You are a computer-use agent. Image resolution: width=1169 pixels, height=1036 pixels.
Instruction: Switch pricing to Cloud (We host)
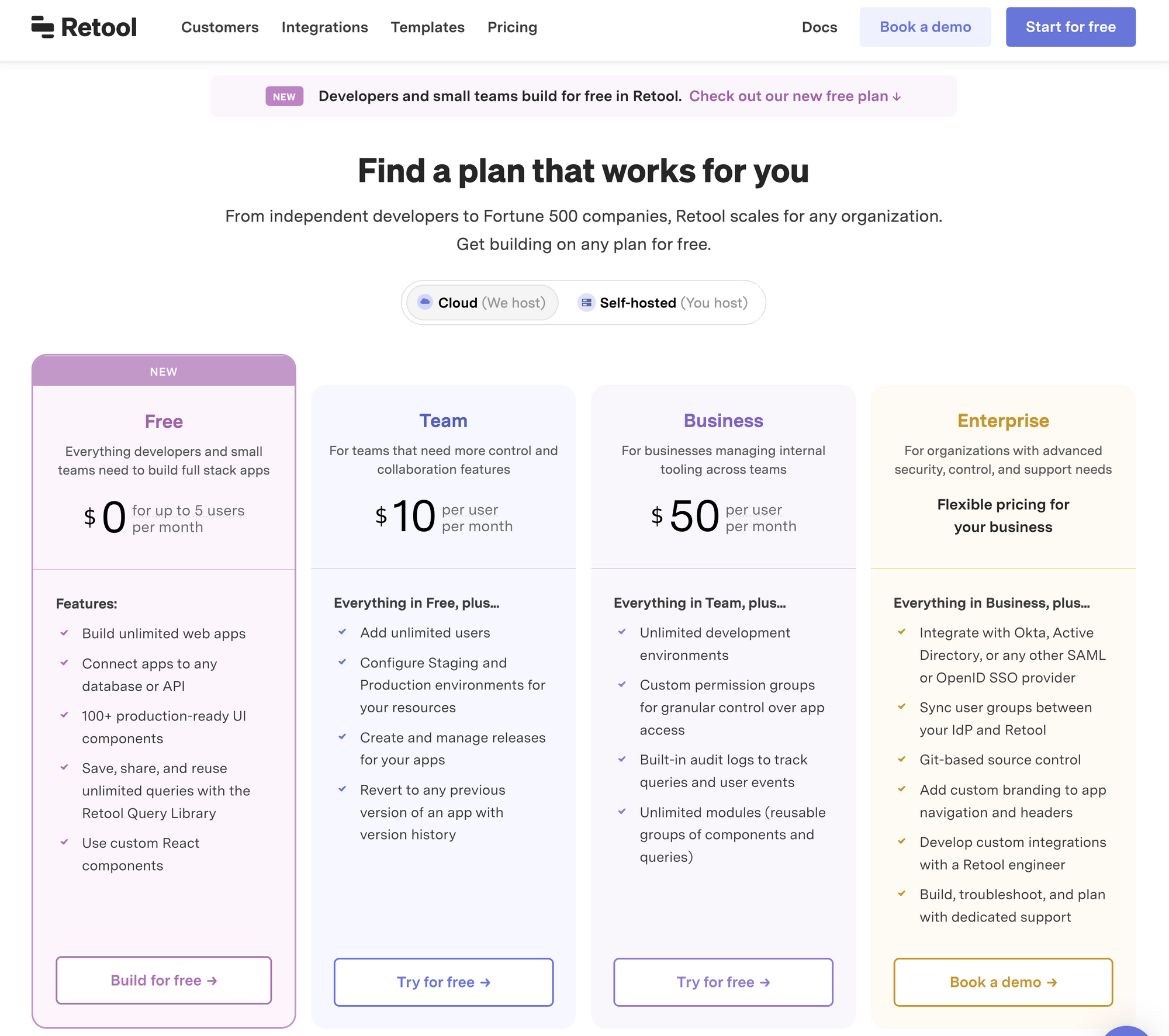click(x=482, y=303)
